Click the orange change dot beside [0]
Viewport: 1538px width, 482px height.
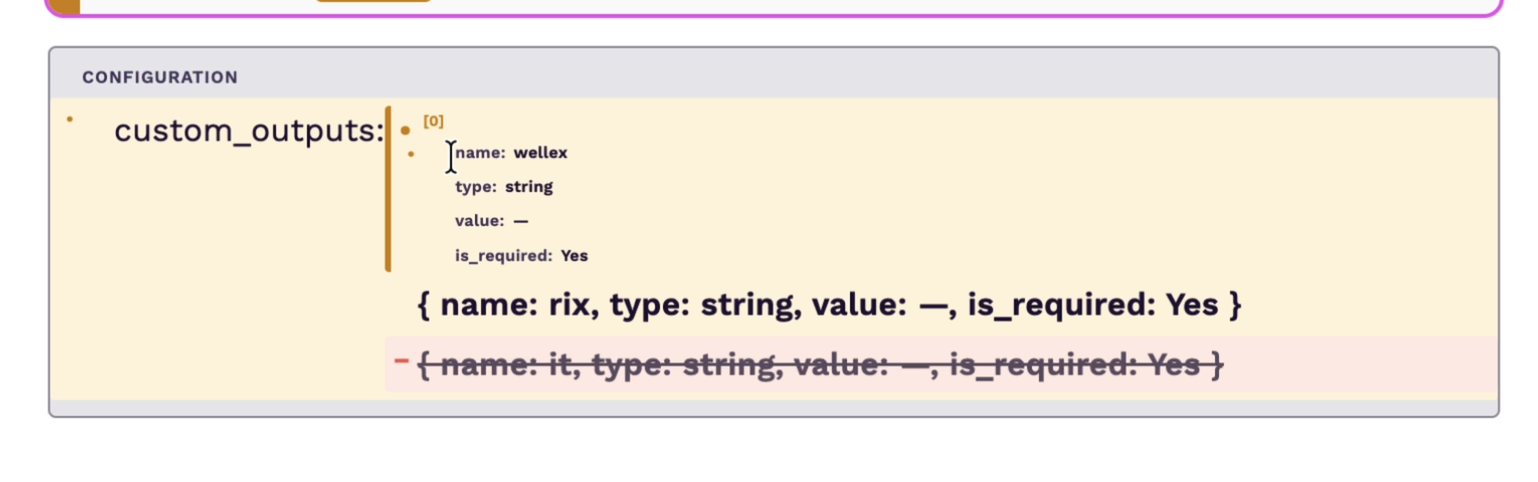pyautogui.click(x=405, y=130)
